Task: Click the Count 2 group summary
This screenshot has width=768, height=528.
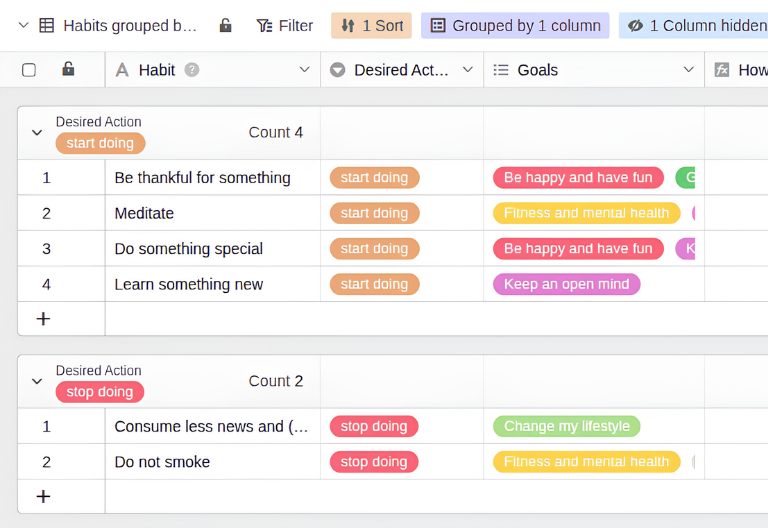Action: pos(276,381)
